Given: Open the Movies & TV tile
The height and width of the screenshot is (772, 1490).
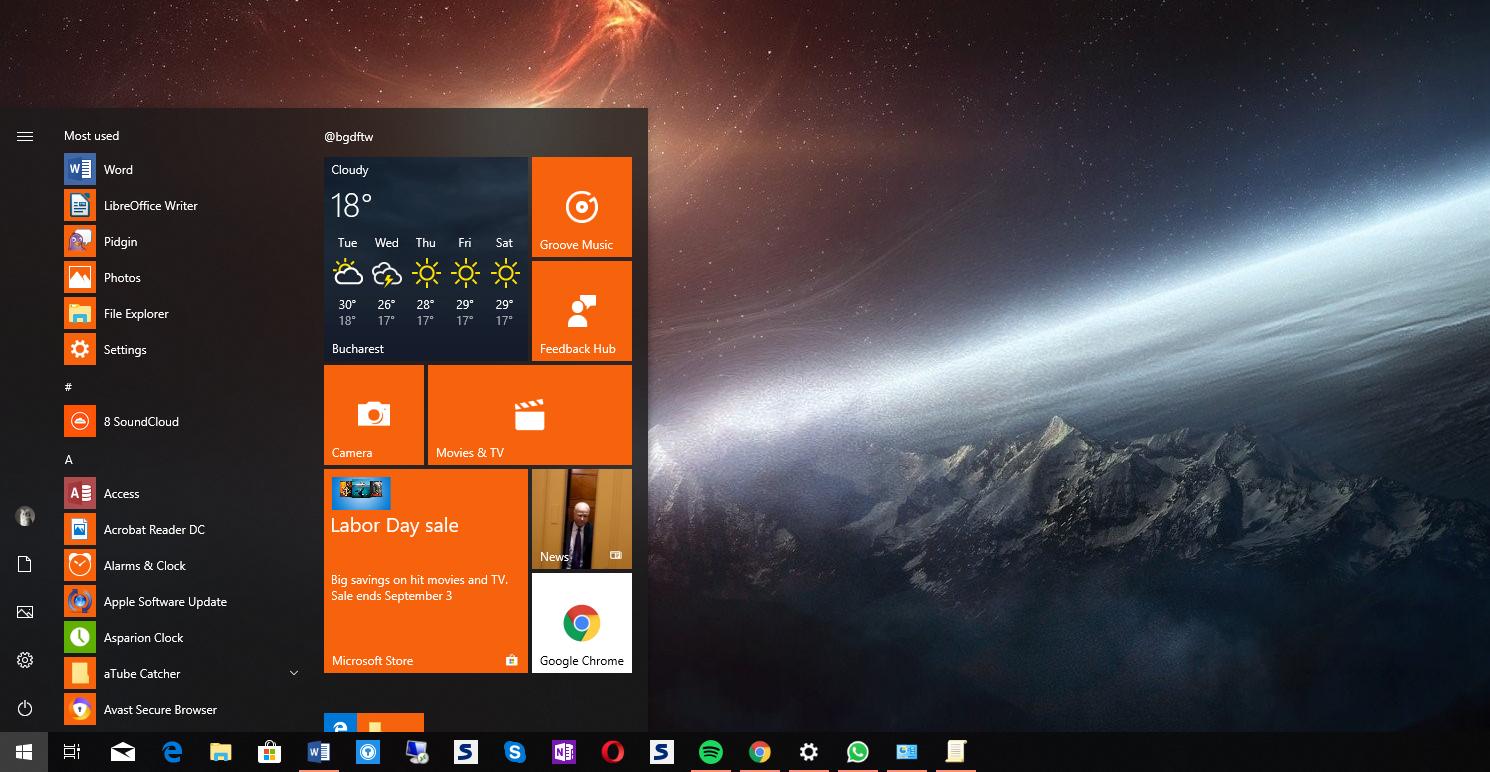Looking at the screenshot, I should pos(529,415).
